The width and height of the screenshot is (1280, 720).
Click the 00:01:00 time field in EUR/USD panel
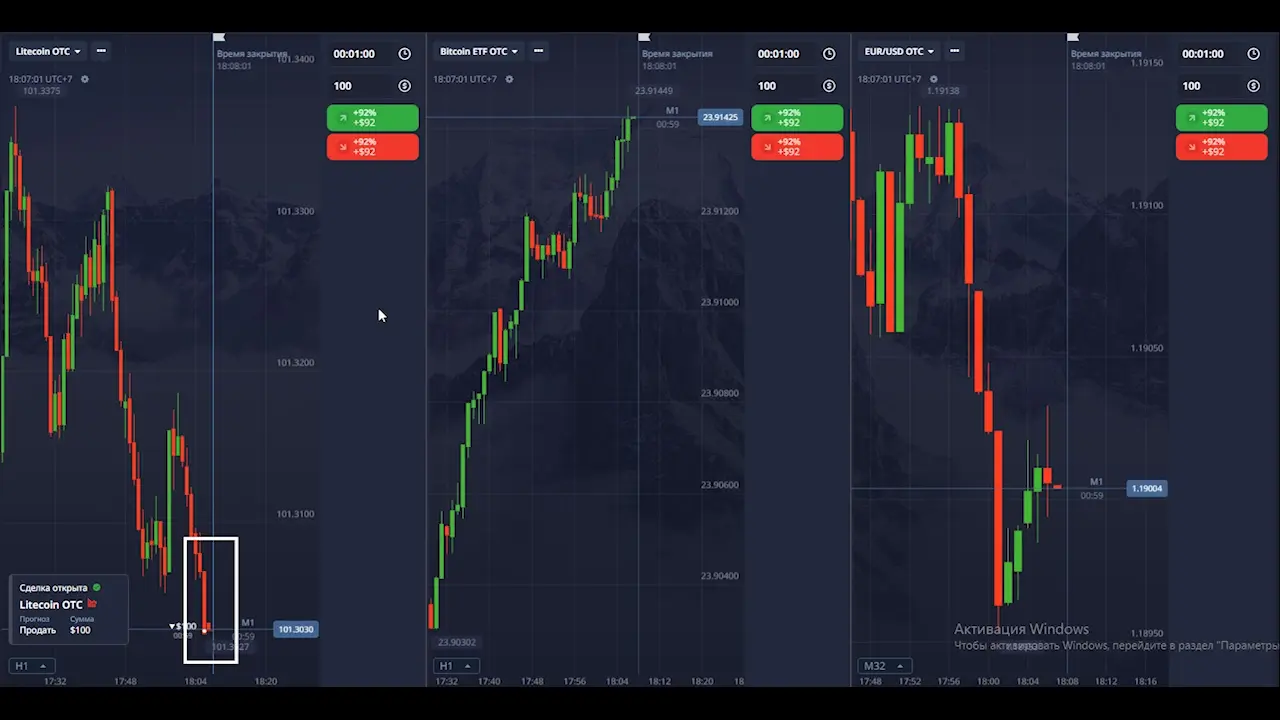pos(1203,54)
